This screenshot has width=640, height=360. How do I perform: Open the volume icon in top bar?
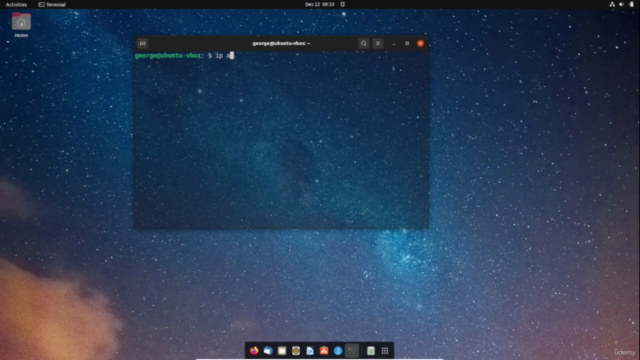(x=621, y=4)
